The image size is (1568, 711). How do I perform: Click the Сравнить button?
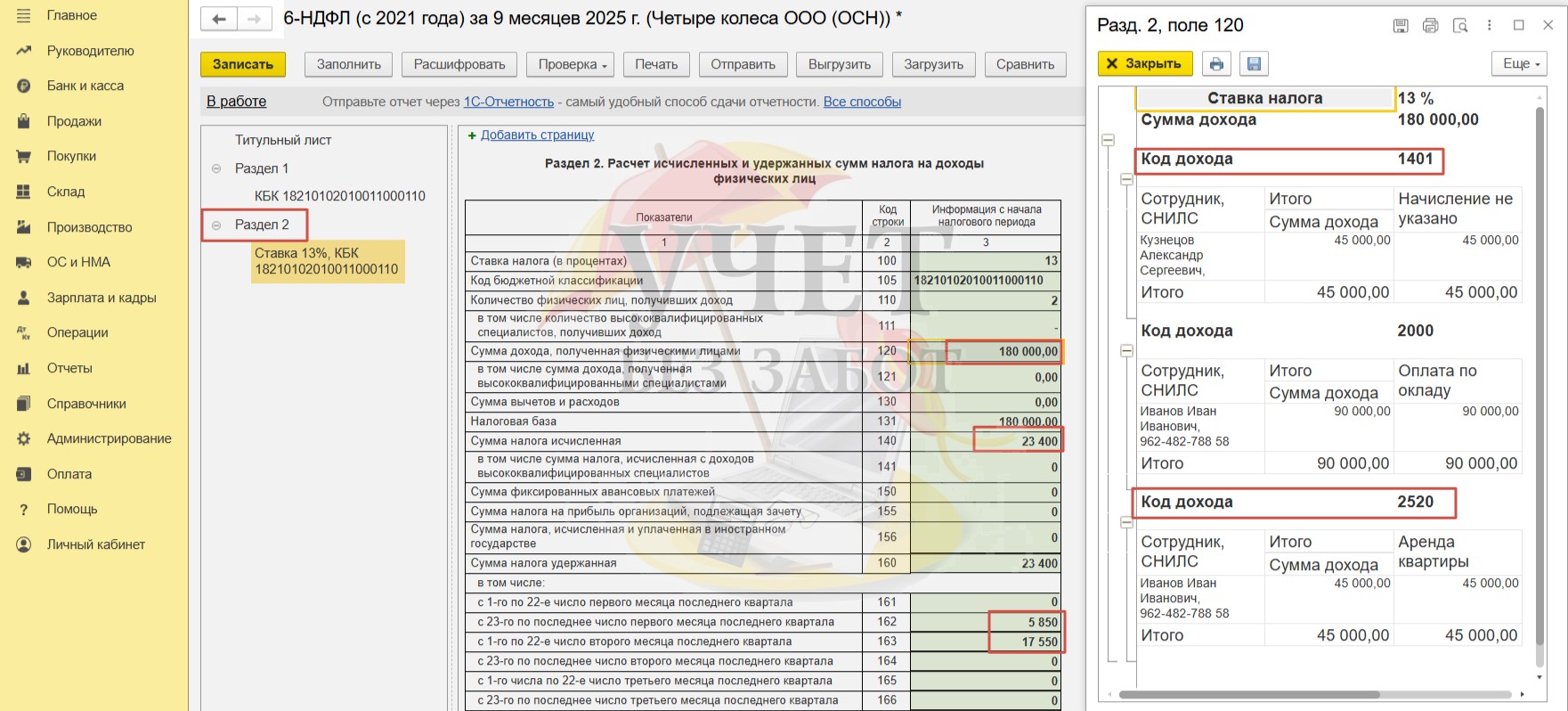(x=1026, y=64)
